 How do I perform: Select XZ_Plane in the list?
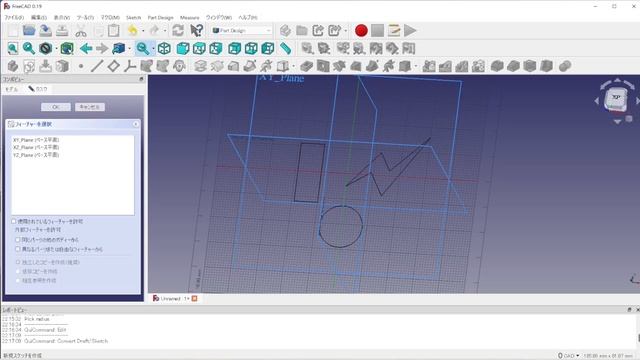pyautogui.click(x=36, y=147)
